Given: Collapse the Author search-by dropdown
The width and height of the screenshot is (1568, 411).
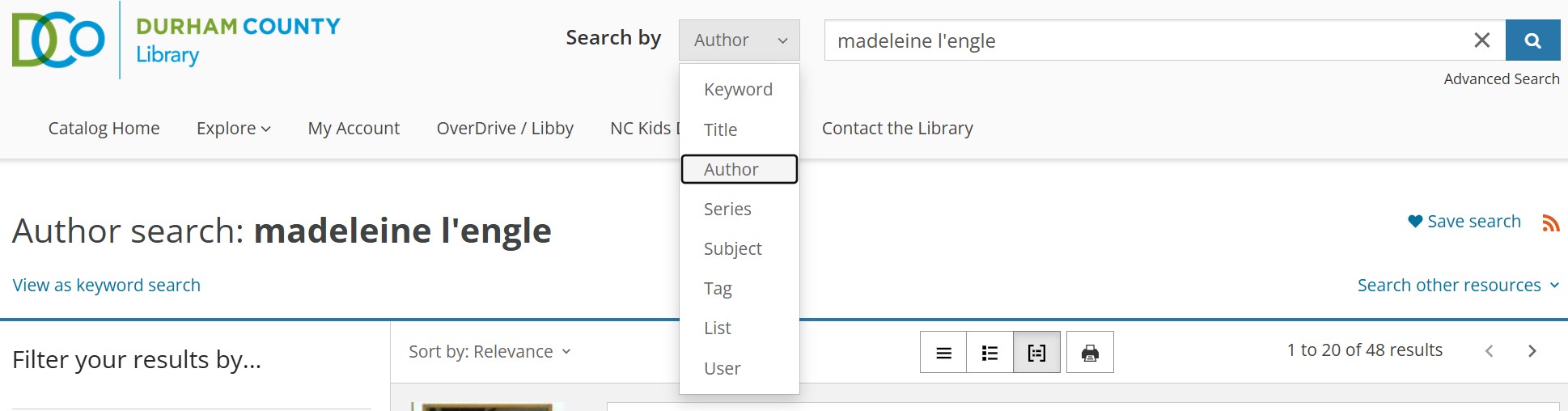Looking at the screenshot, I should (739, 40).
